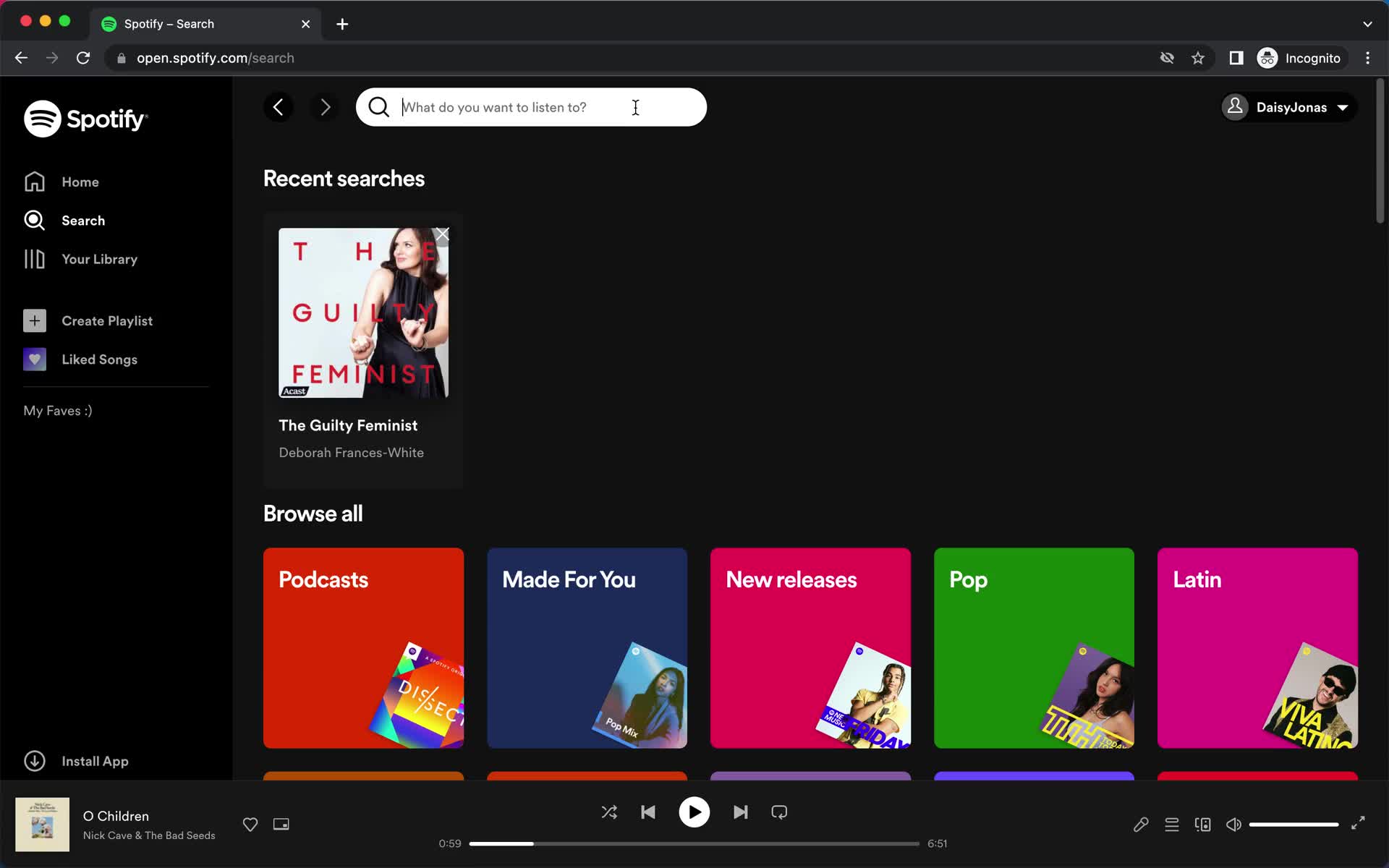
Task: Open the New releases category
Action: 810,647
